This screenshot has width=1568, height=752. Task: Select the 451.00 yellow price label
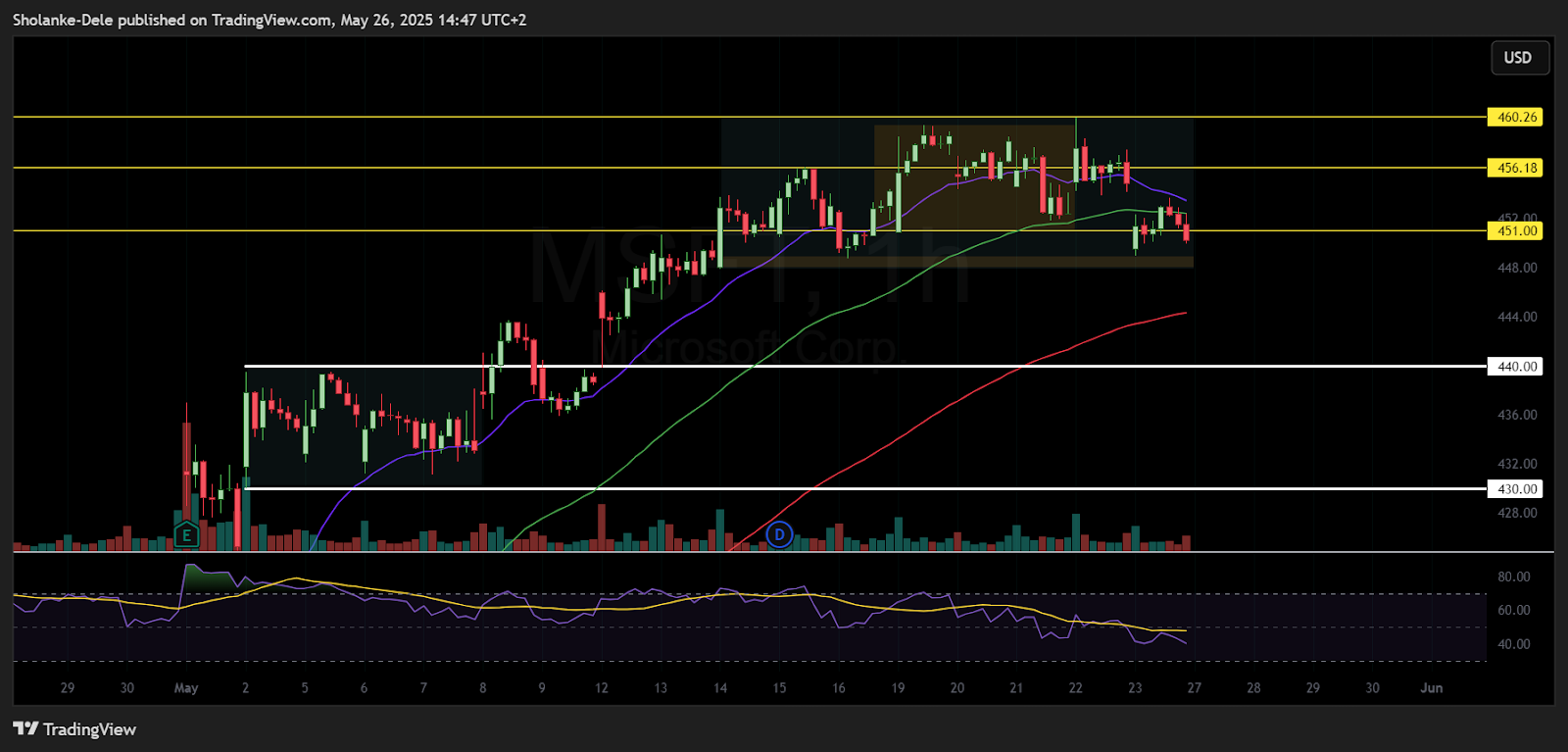[x=1515, y=231]
